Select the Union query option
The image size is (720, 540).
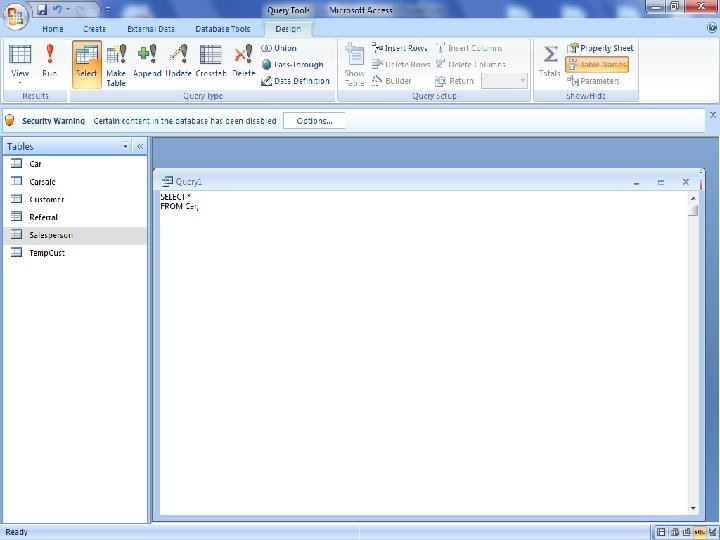(x=279, y=48)
